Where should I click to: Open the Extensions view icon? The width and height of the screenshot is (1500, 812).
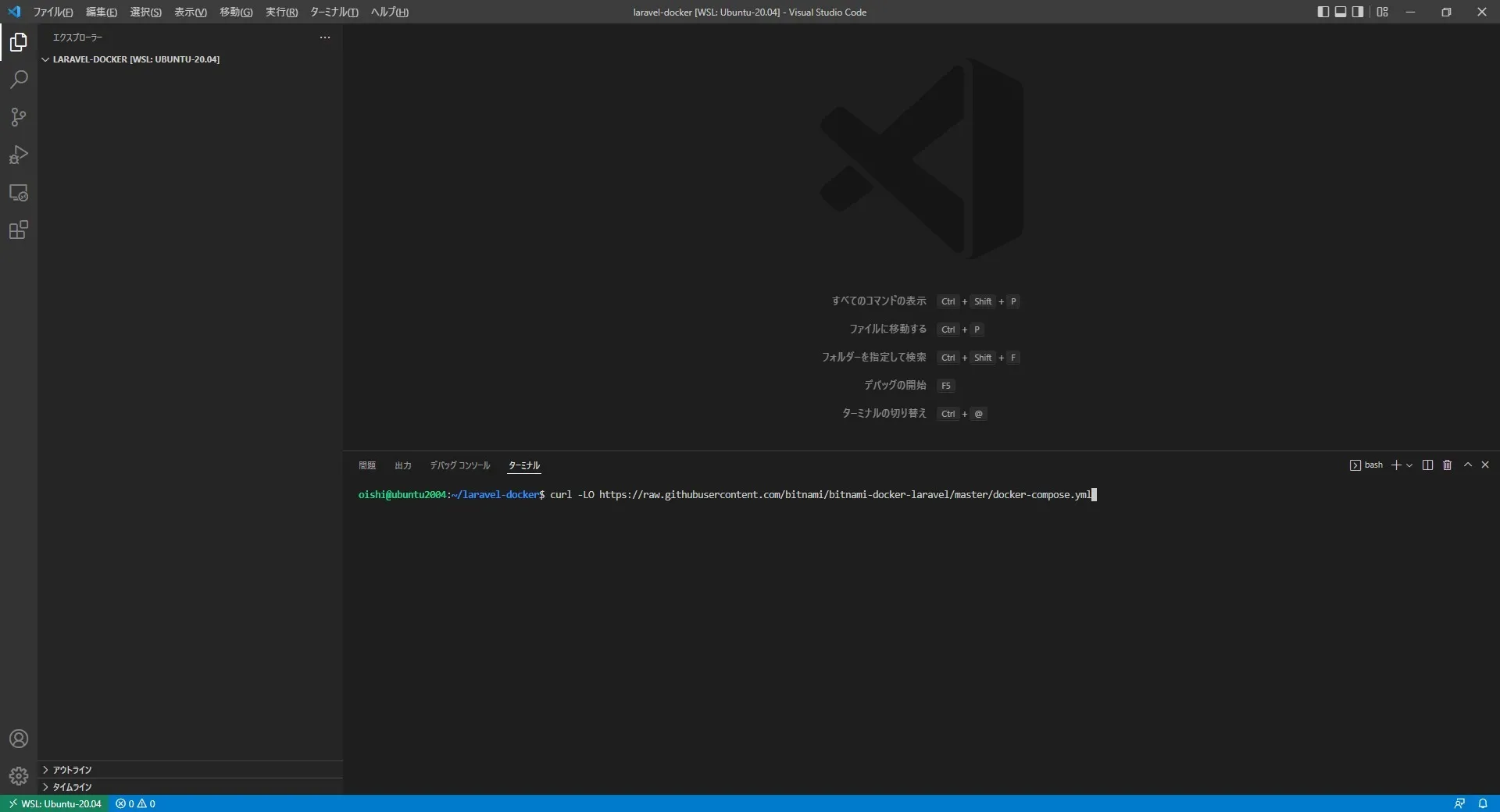click(19, 230)
